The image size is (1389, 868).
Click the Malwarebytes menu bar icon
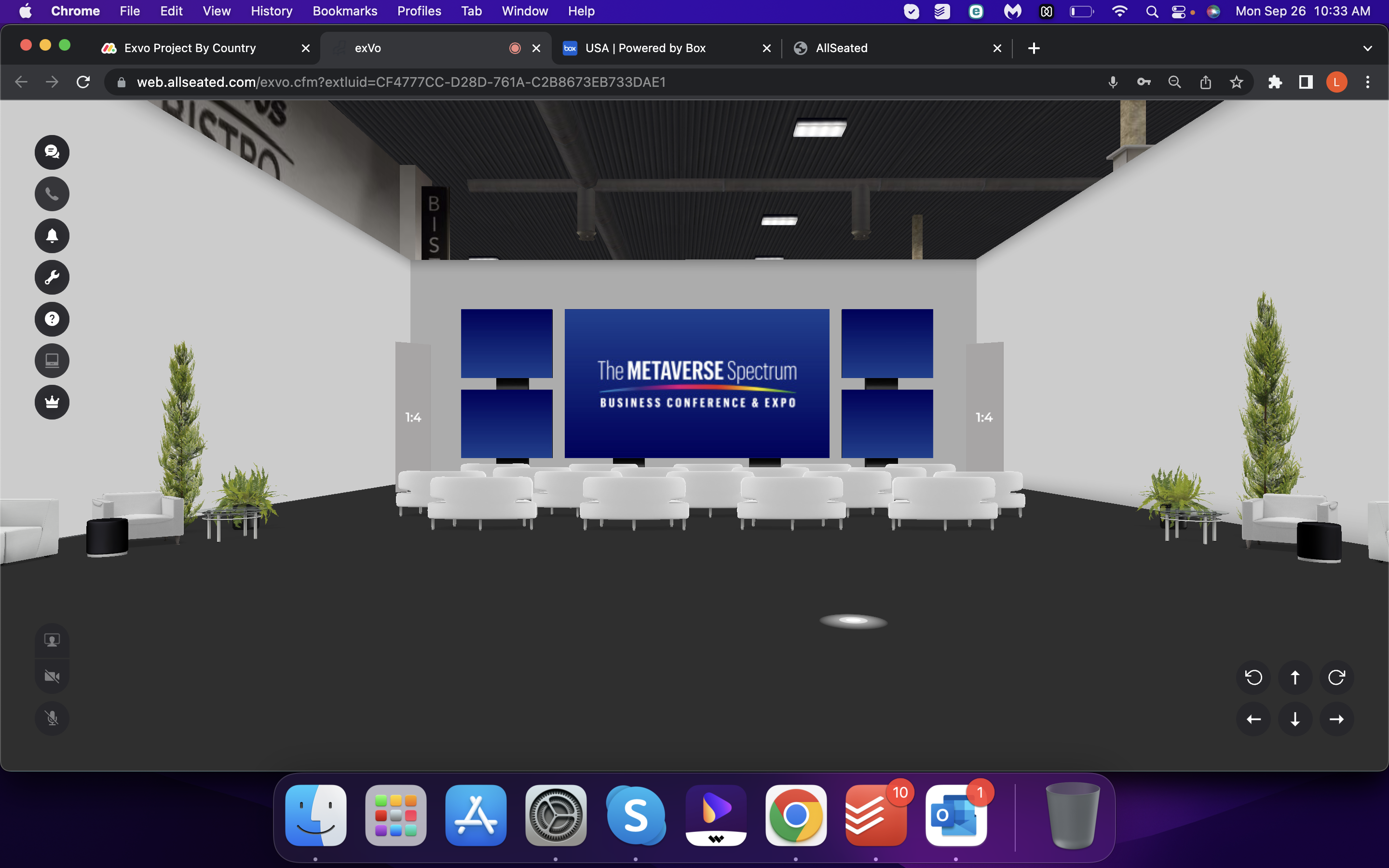pyautogui.click(x=1012, y=11)
